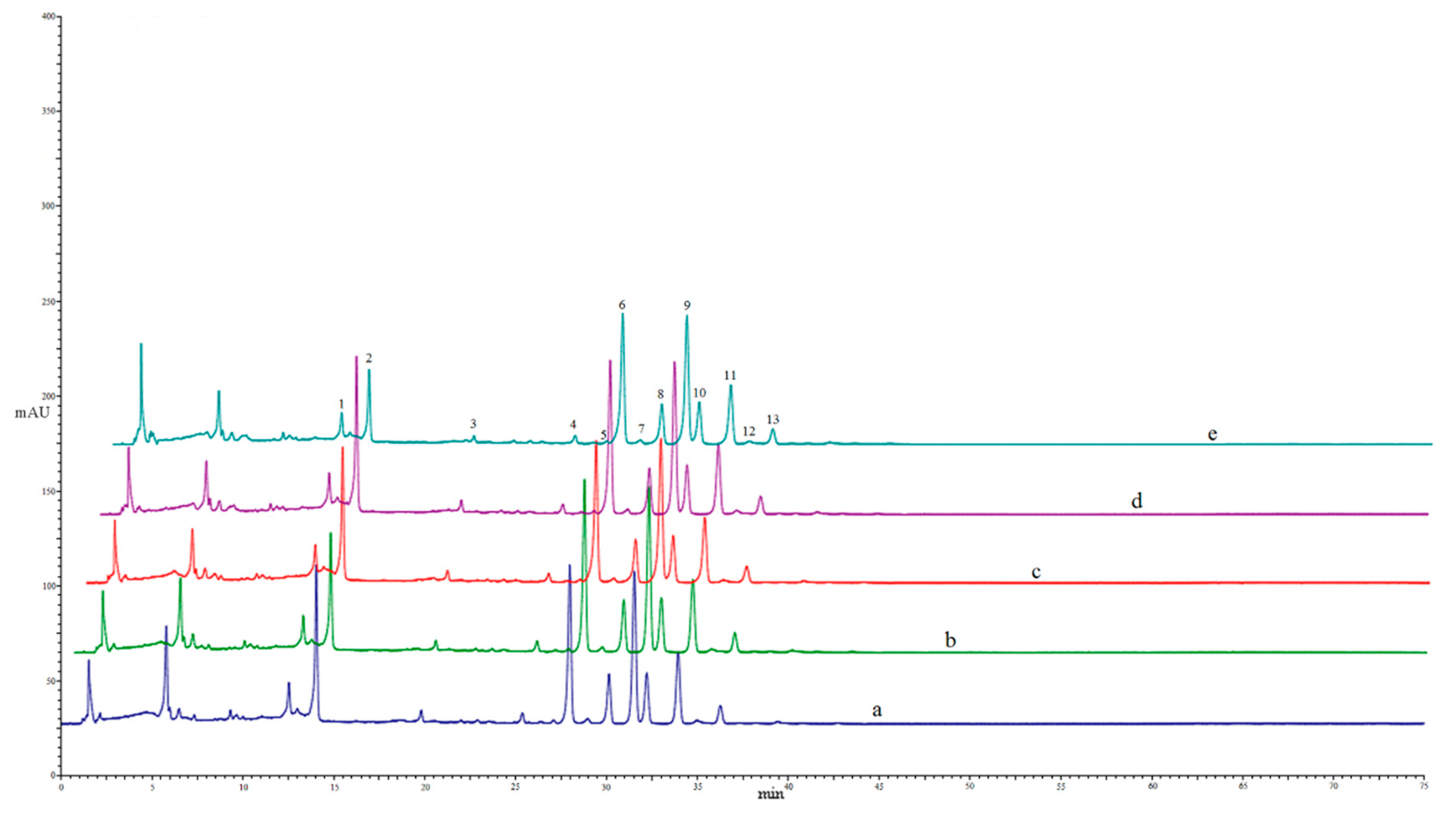Click peak label 3 on trace e
Viewport: 1456px width, 815px height.
tap(473, 424)
